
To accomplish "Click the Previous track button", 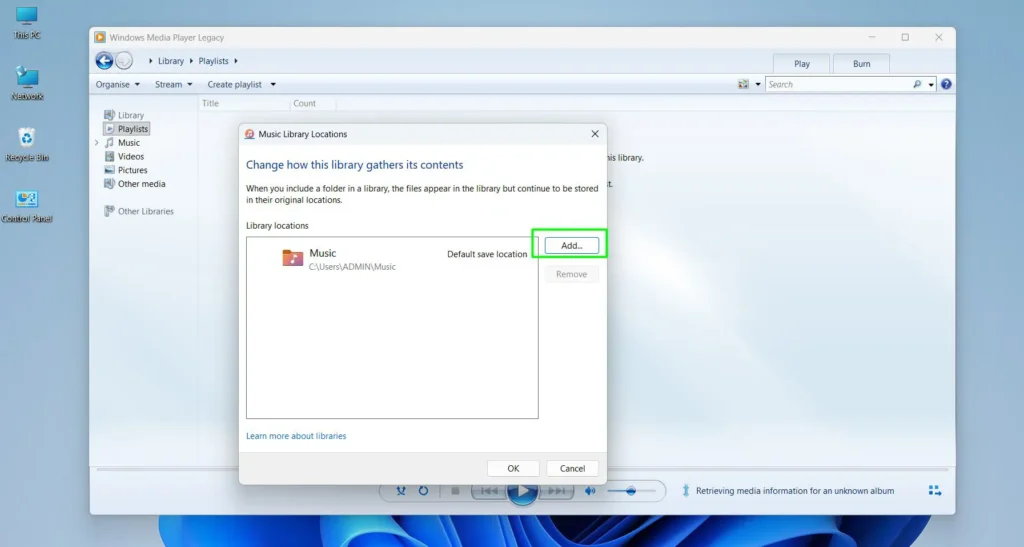I will pos(488,491).
